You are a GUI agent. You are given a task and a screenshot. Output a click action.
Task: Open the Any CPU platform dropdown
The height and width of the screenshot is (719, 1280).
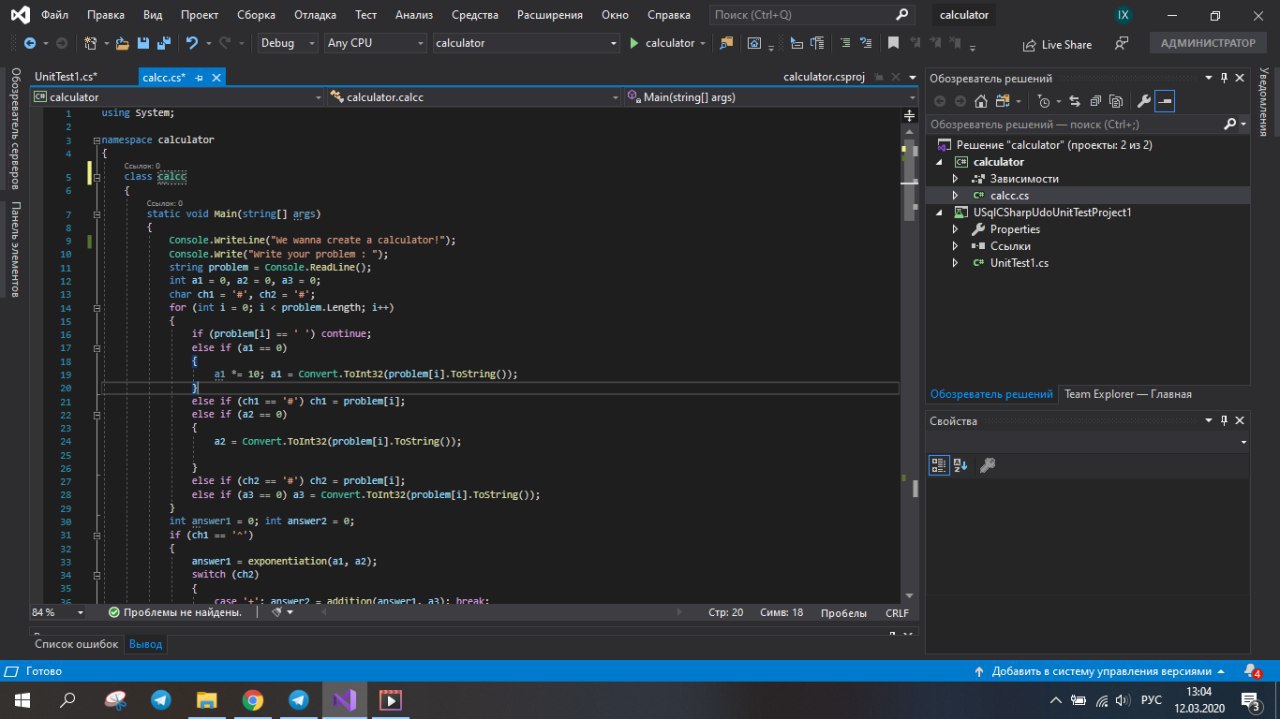pos(375,43)
